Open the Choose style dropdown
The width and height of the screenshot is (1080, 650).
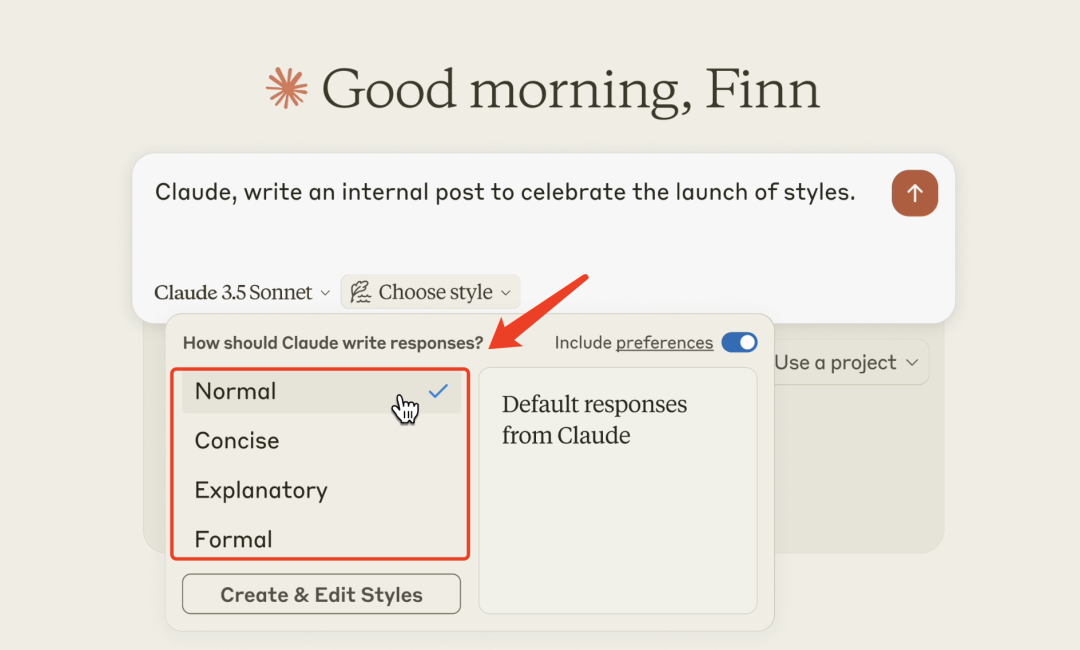coord(430,292)
